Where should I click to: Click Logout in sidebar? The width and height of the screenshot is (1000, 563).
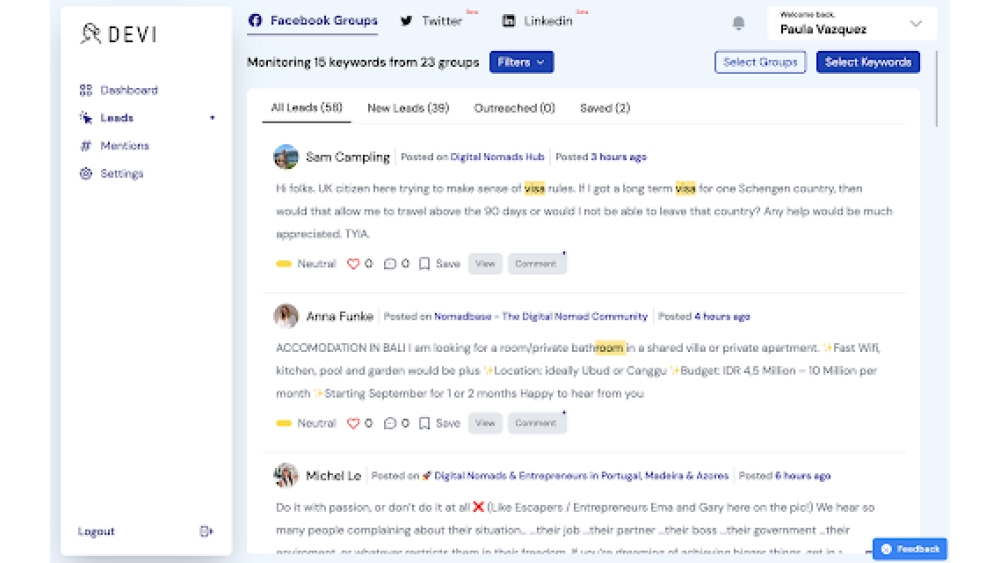pos(96,531)
